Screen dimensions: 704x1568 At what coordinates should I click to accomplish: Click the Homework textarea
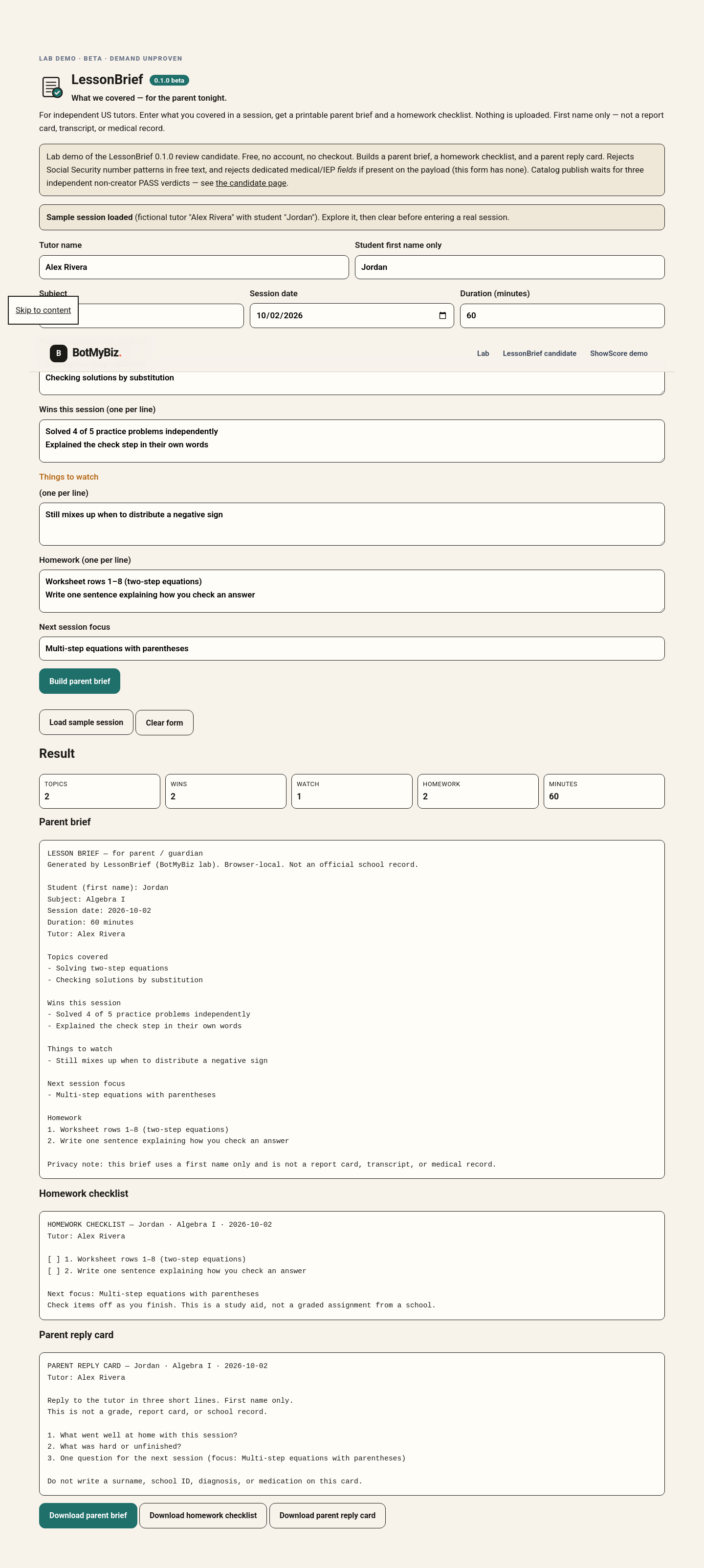point(352,591)
